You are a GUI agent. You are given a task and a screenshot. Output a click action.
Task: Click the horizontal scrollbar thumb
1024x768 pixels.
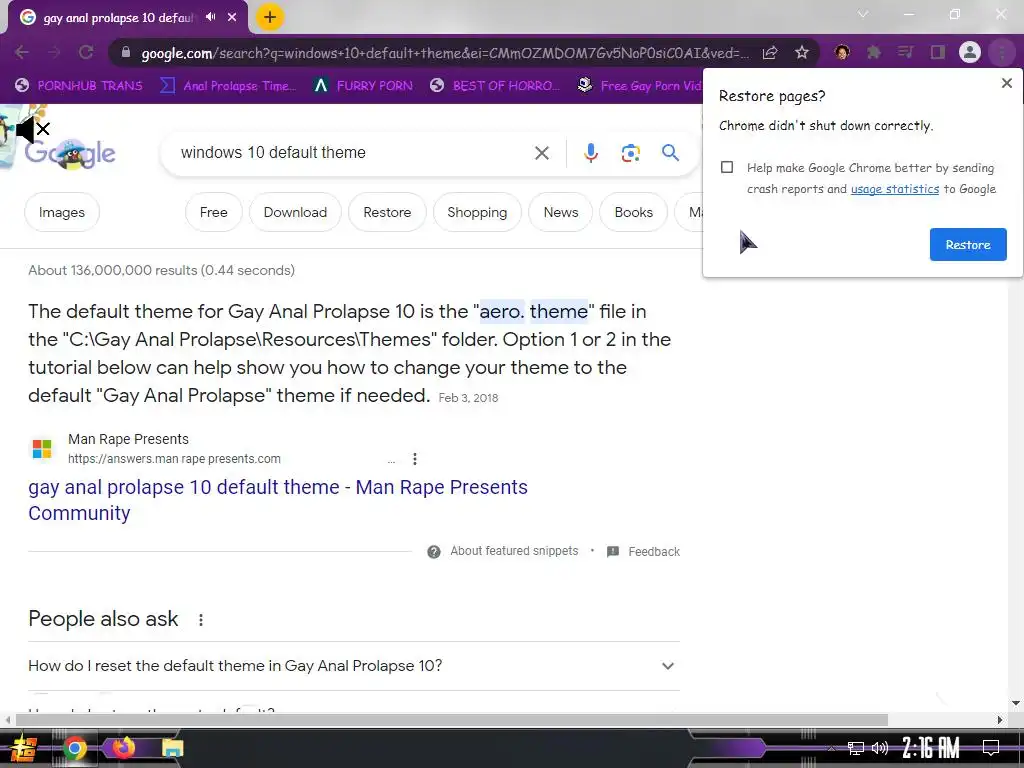click(x=452, y=720)
